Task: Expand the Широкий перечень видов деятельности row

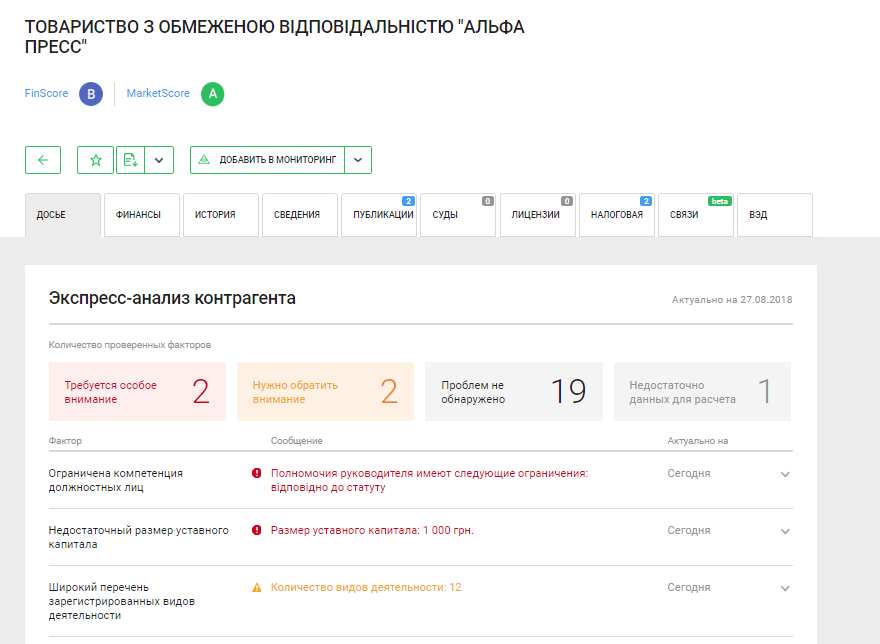Action: [785, 588]
